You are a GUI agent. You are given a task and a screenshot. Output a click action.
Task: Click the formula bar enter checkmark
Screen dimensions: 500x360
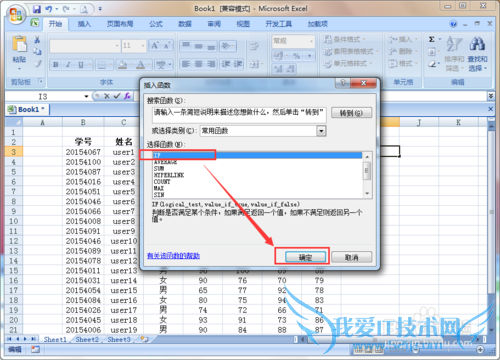coord(117,96)
